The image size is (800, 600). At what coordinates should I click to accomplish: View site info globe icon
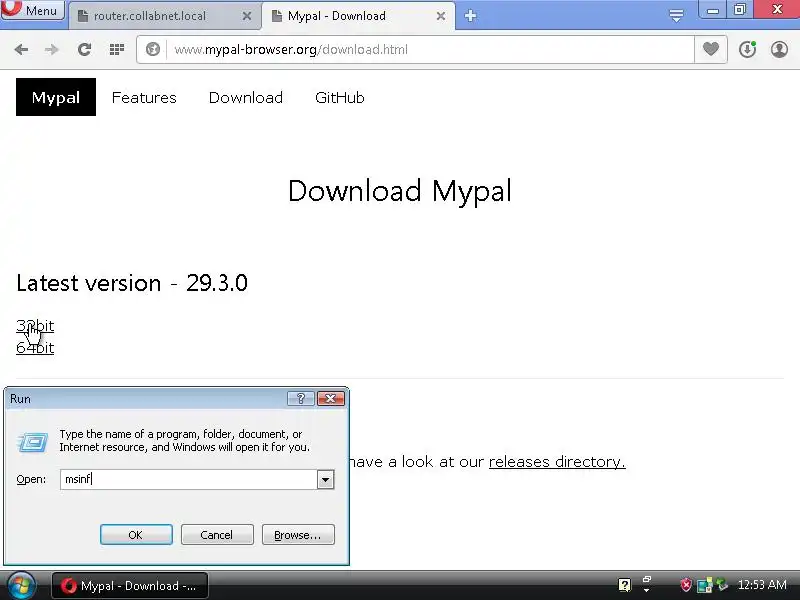pos(153,49)
